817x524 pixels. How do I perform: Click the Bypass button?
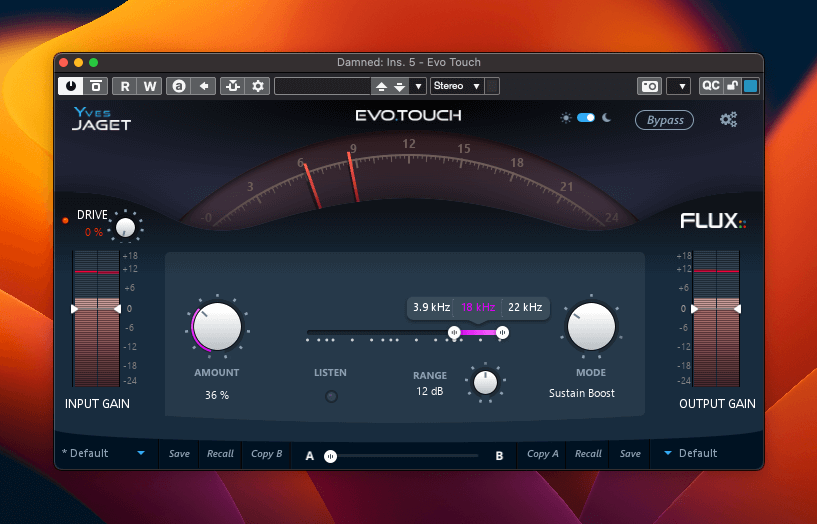pyautogui.click(x=665, y=120)
